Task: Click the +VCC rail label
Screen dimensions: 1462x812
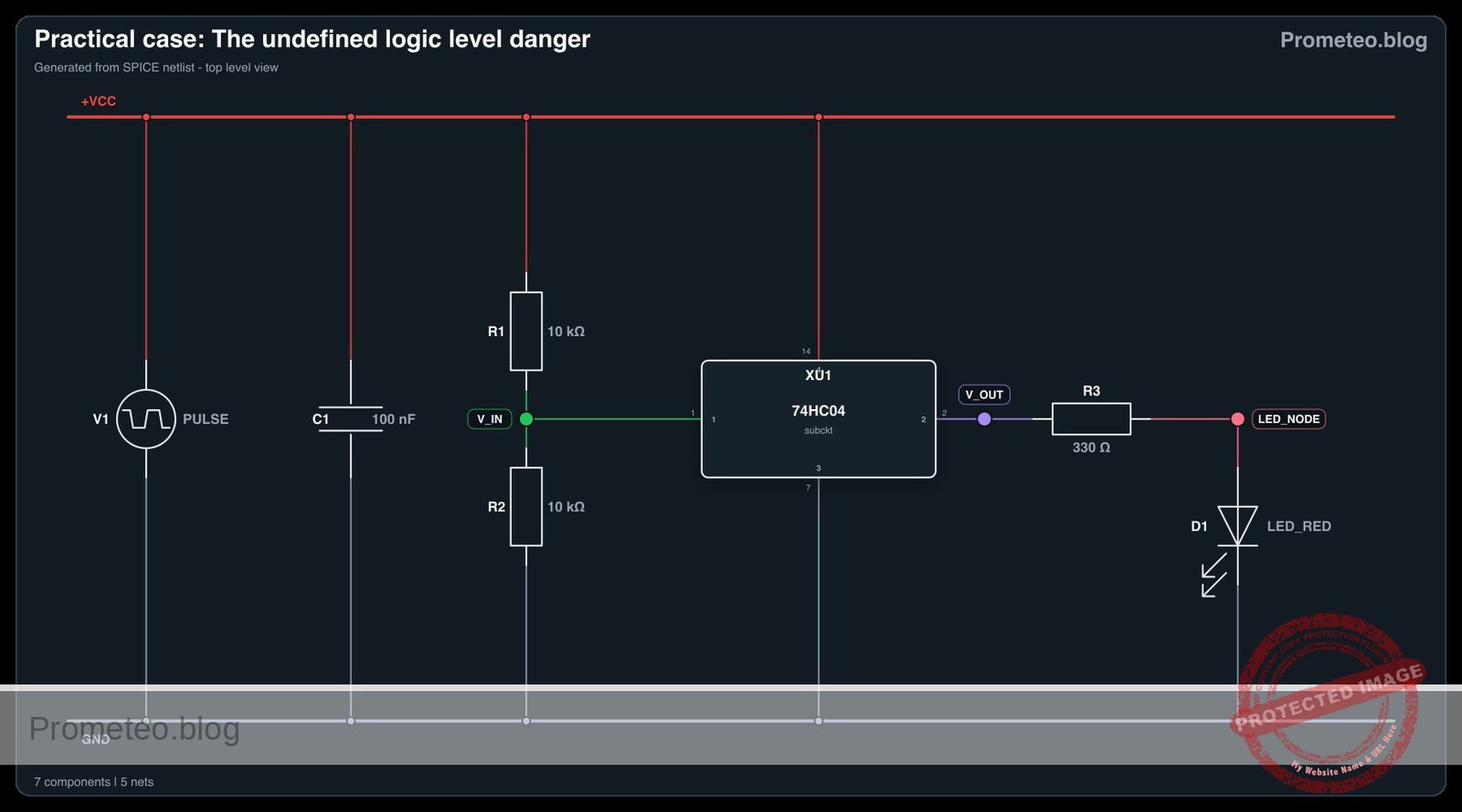Action: point(99,101)
